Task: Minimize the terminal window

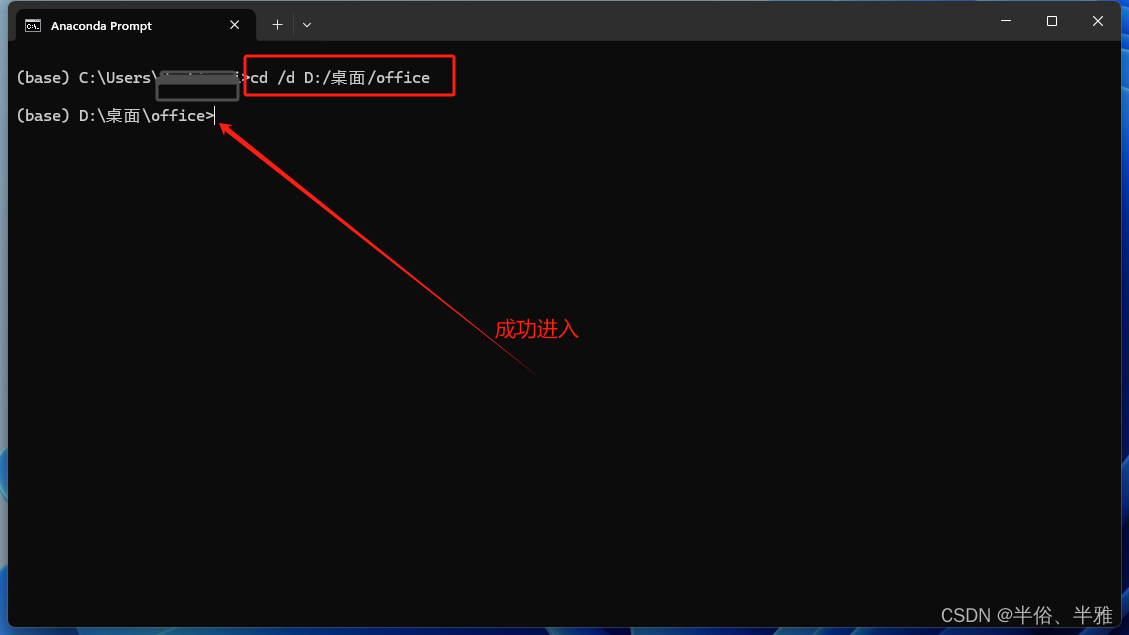Action: 1006,21
